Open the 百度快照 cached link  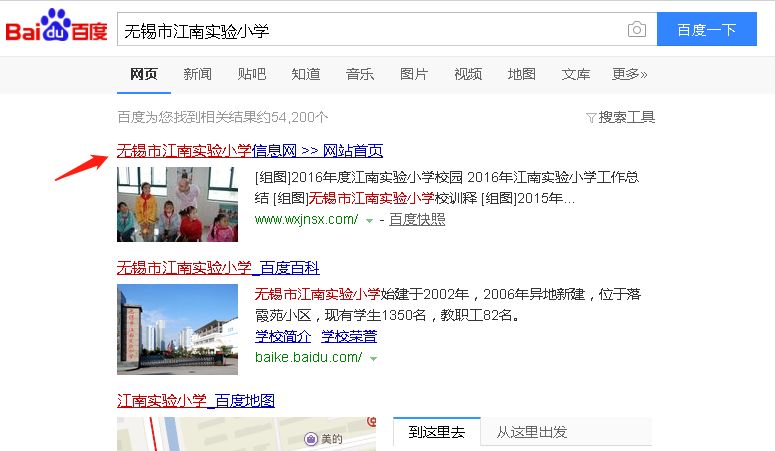[417, 219]
